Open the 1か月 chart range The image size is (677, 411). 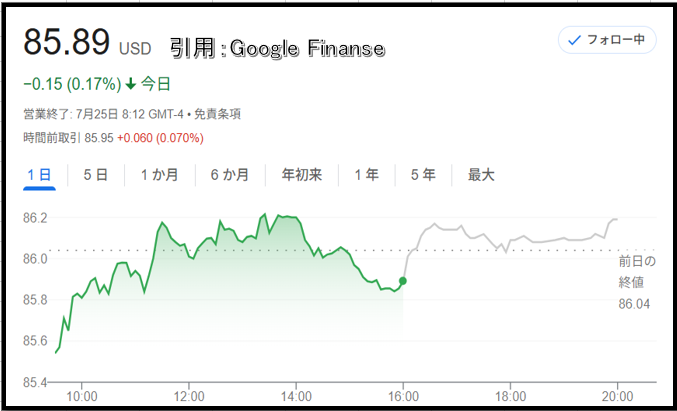[159, 175]
